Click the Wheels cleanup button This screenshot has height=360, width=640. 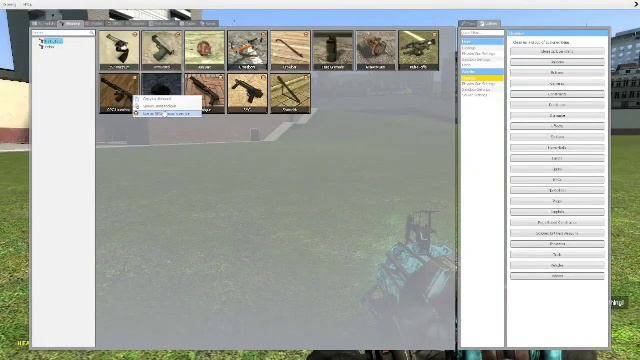[x=557, y=276]
